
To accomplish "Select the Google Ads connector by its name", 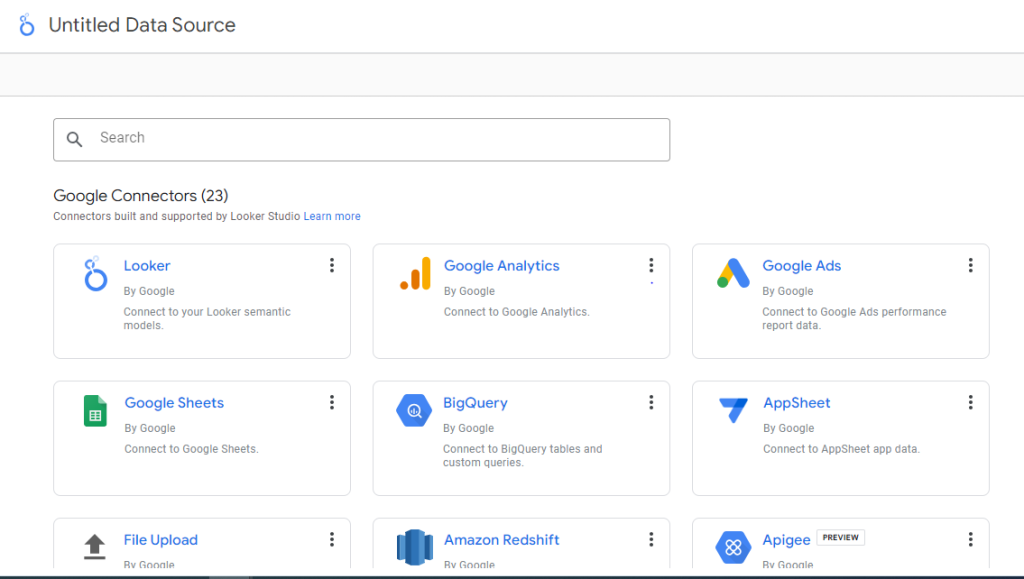I will [x=802, y=265].
